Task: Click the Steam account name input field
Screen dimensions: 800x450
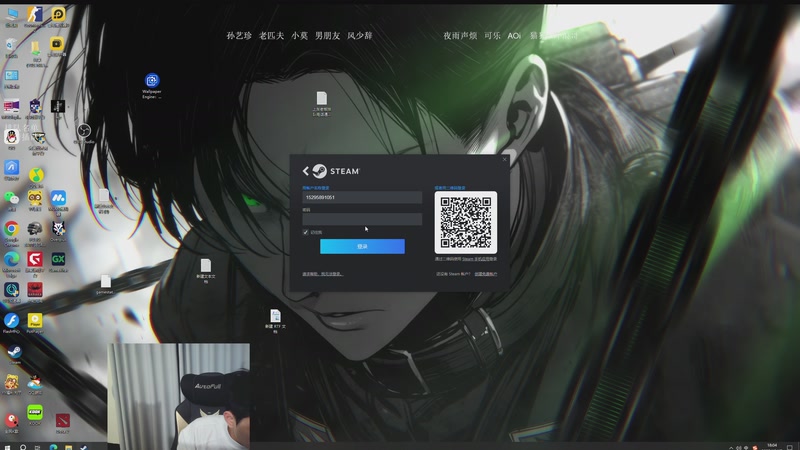Action: (362, 197)
